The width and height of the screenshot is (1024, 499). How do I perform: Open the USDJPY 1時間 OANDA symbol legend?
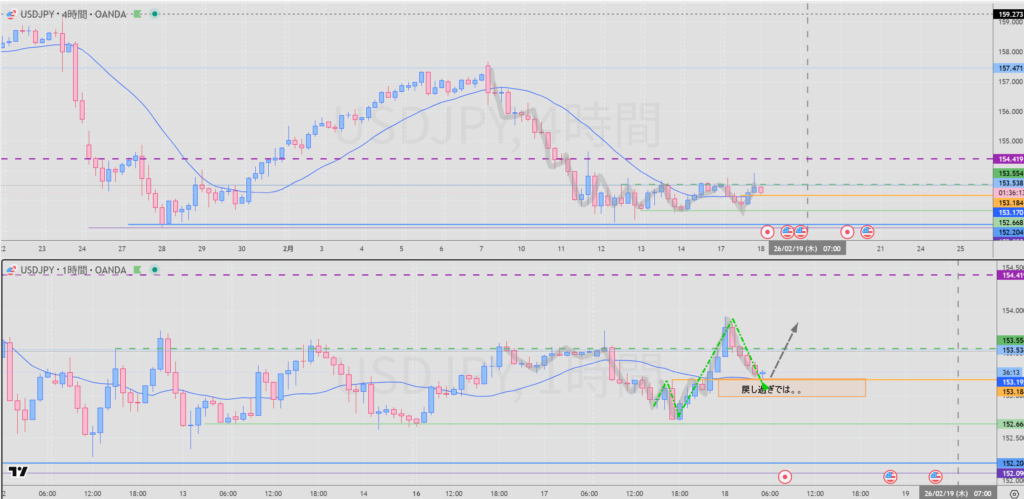pos(70,268)
